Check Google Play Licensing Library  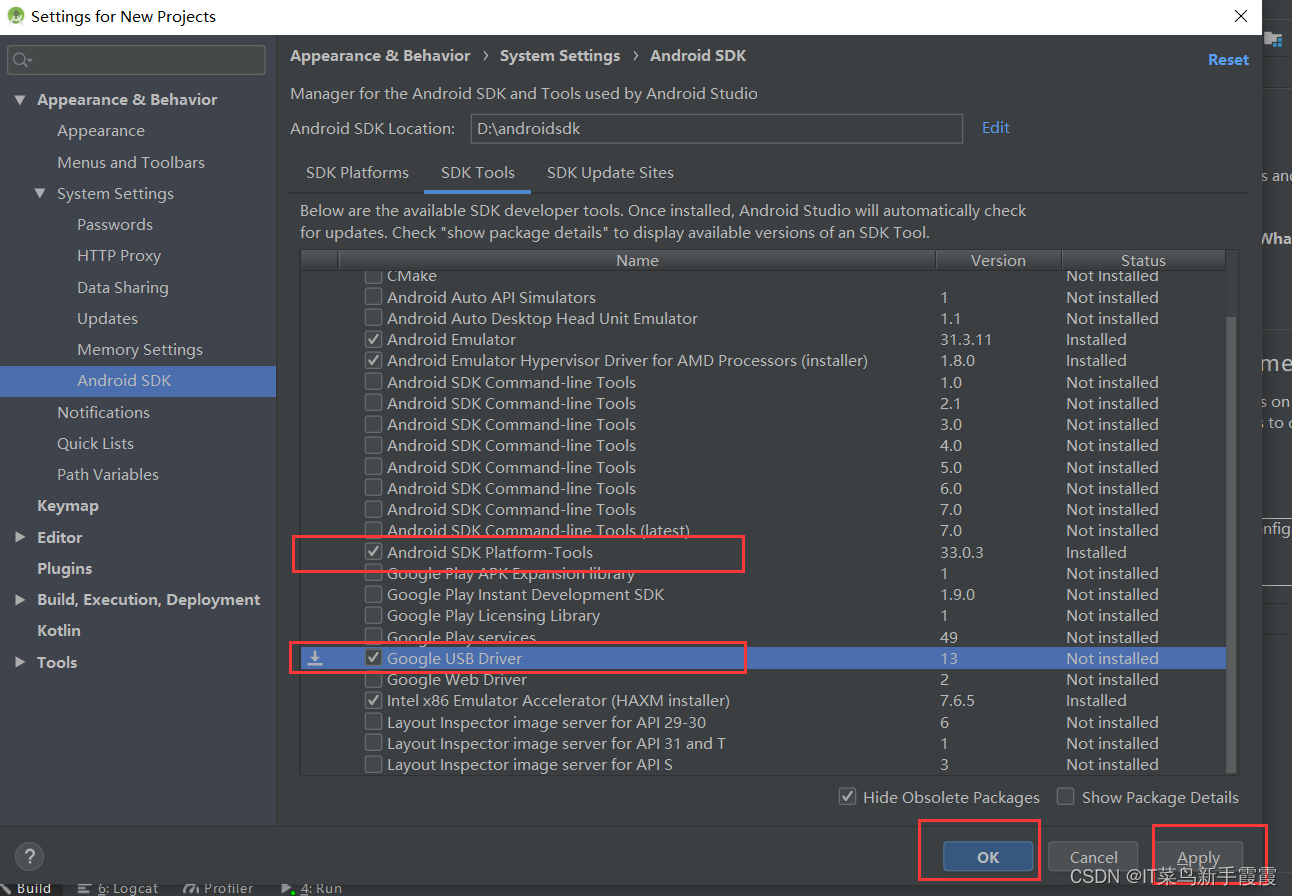point(373,615)
